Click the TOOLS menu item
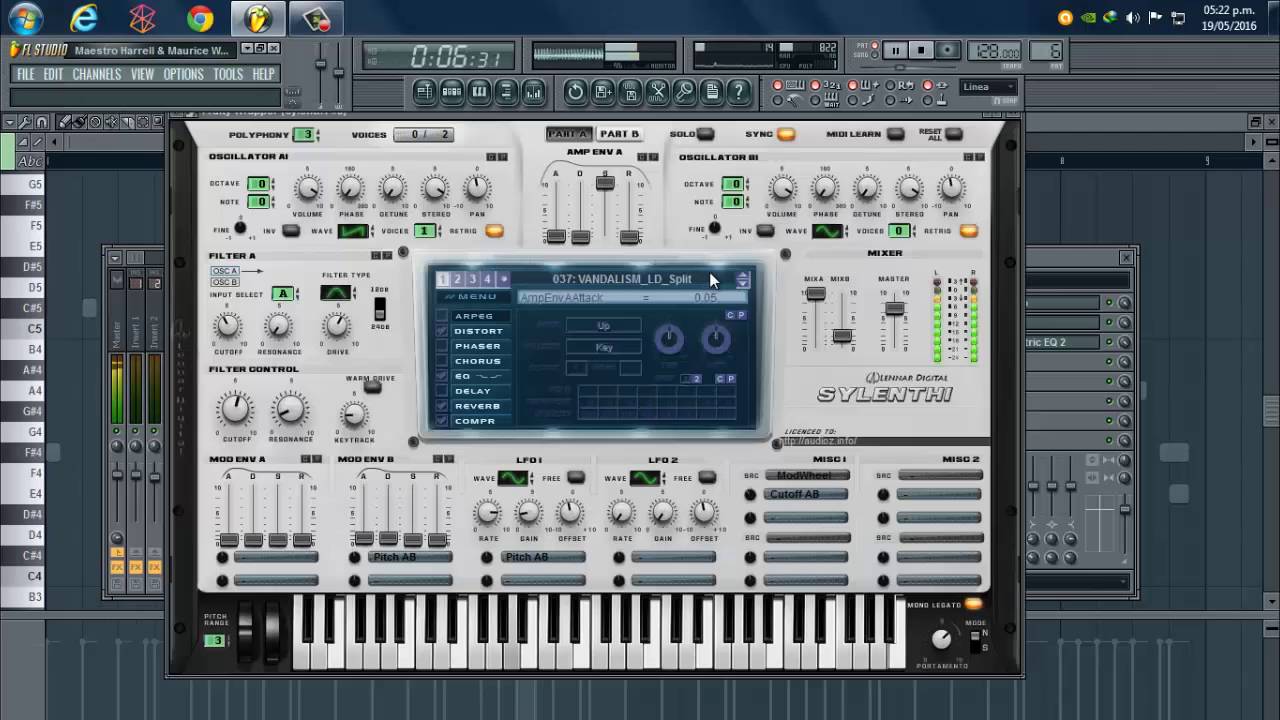Image resolution: width=1280 pixels, height=720 pixels. click(228, 74)
